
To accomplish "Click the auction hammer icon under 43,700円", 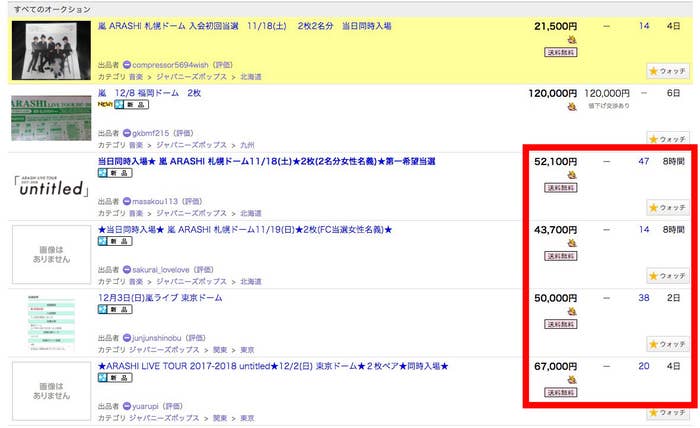I will point(571,243).
